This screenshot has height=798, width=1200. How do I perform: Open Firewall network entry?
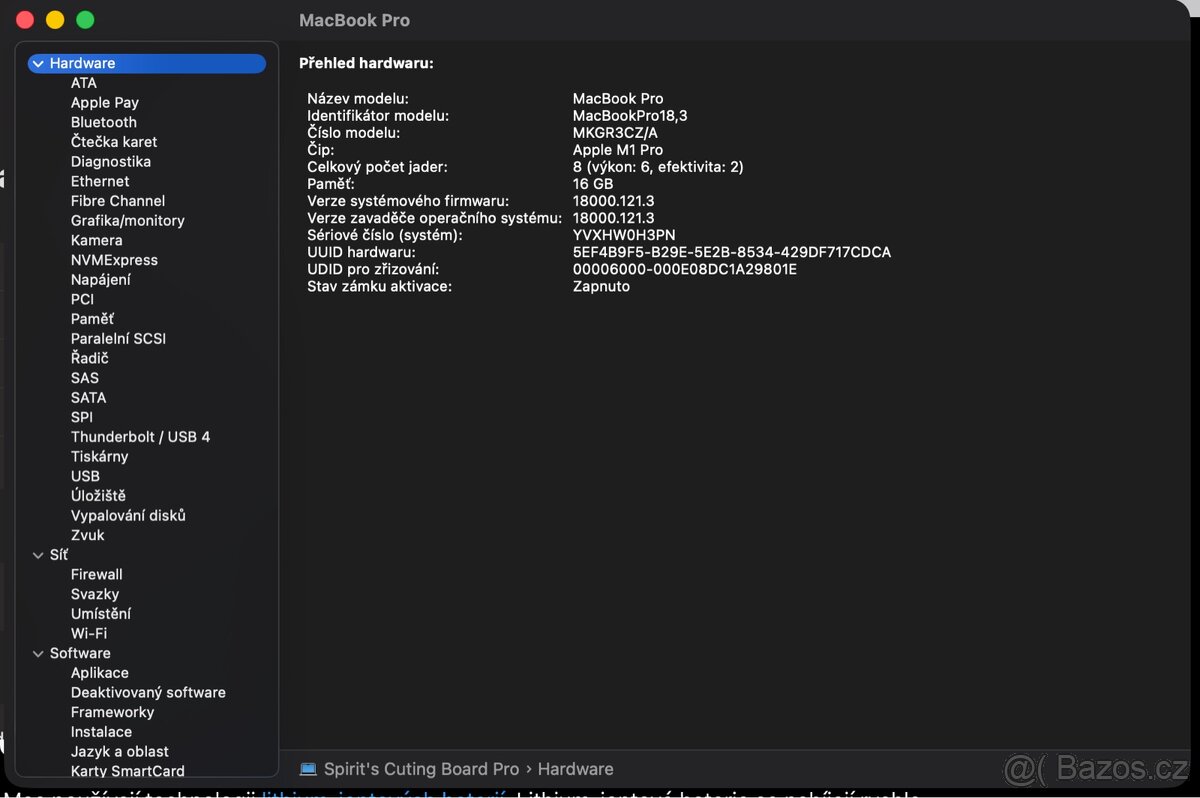(x=97, y=574)
